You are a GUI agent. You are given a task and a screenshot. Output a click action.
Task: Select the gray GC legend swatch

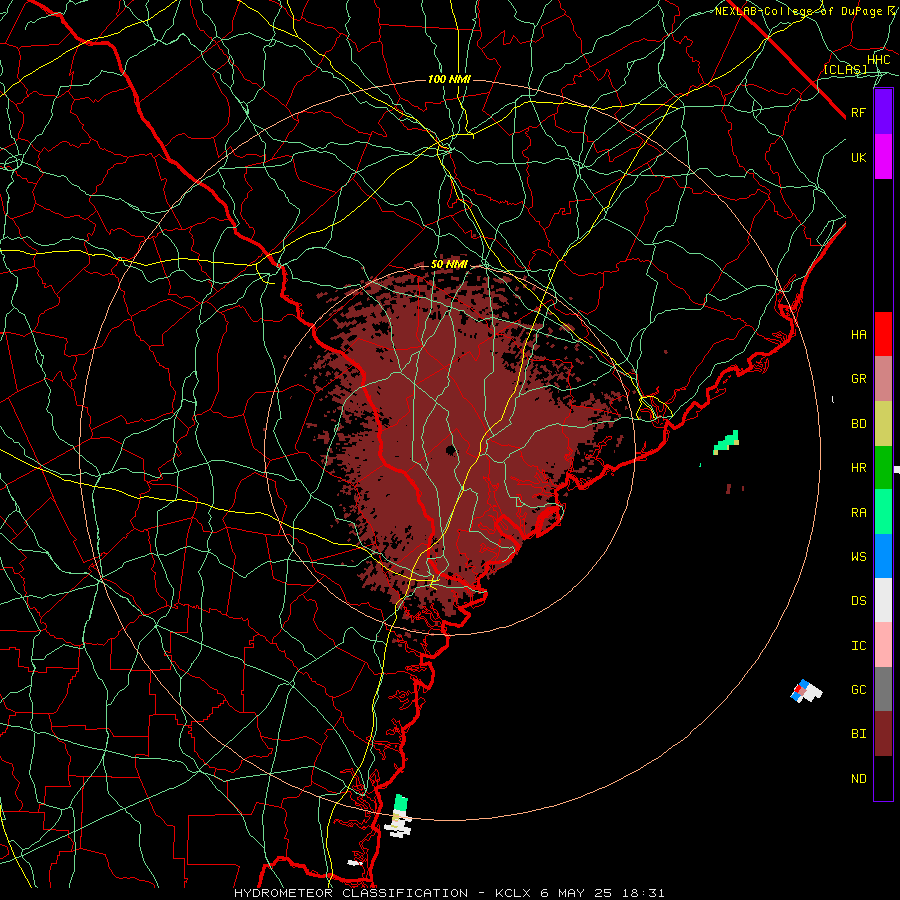click(x=883, y=689)
